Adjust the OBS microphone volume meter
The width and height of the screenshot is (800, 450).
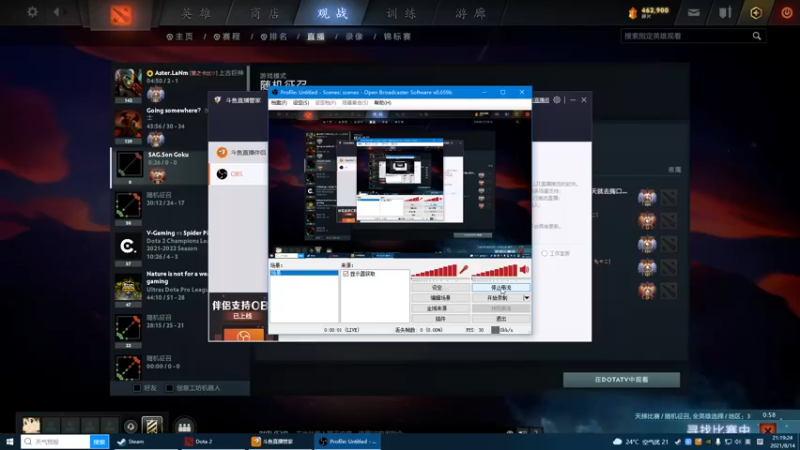(435, 272)
